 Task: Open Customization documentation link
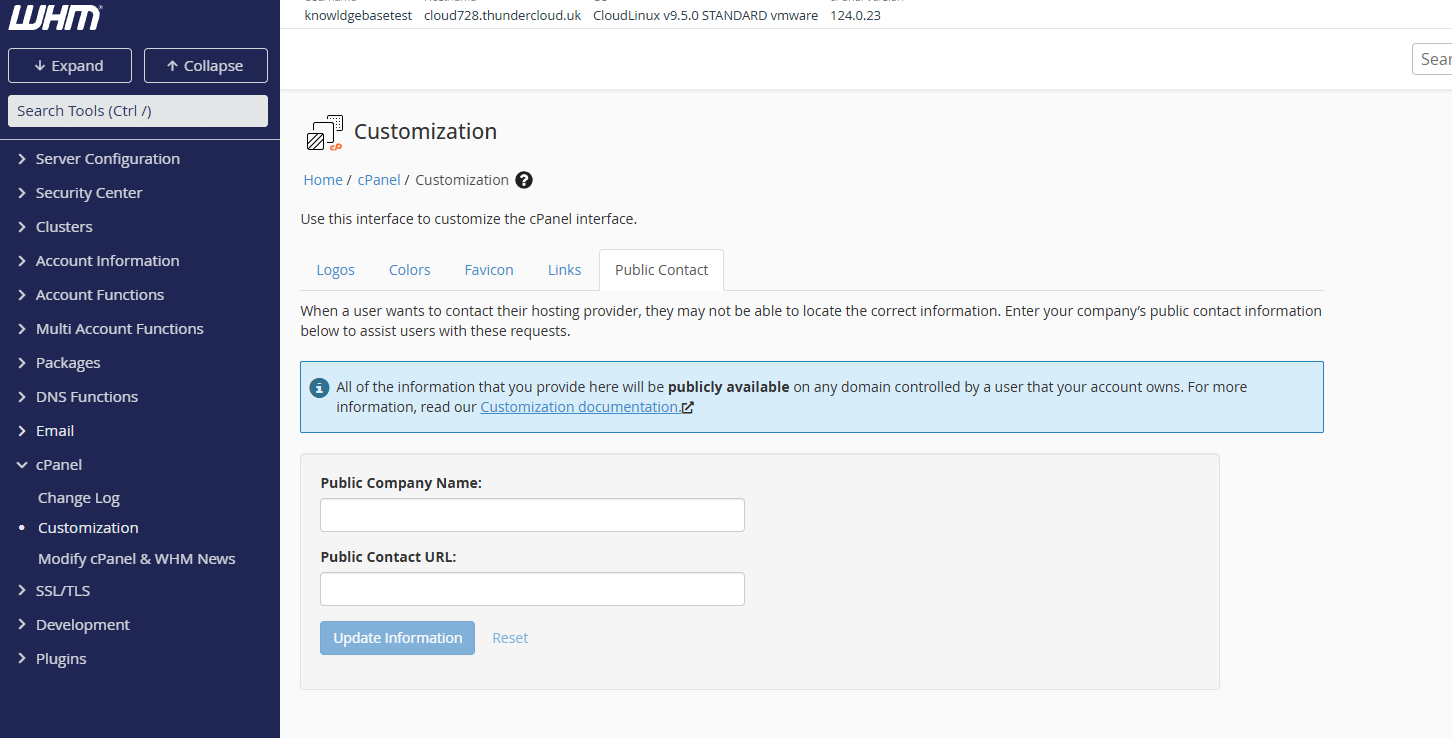tap(587, 407)
